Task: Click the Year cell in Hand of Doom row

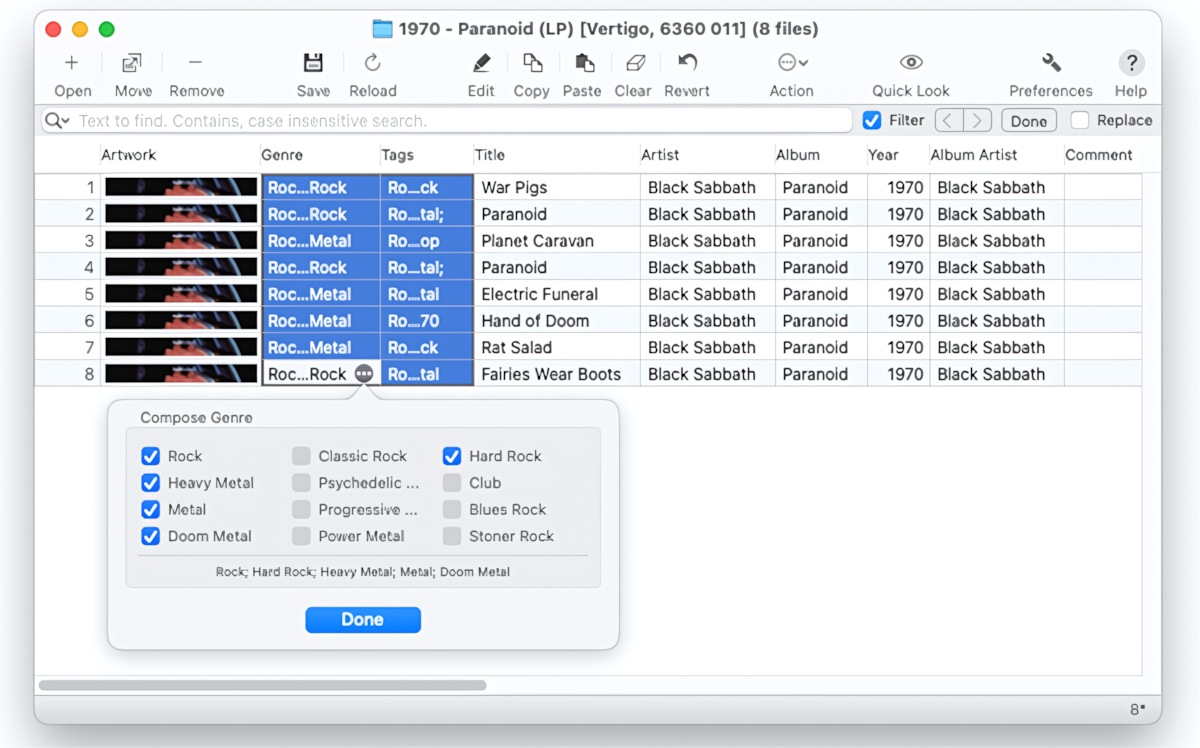Action: tap(898, 321)
